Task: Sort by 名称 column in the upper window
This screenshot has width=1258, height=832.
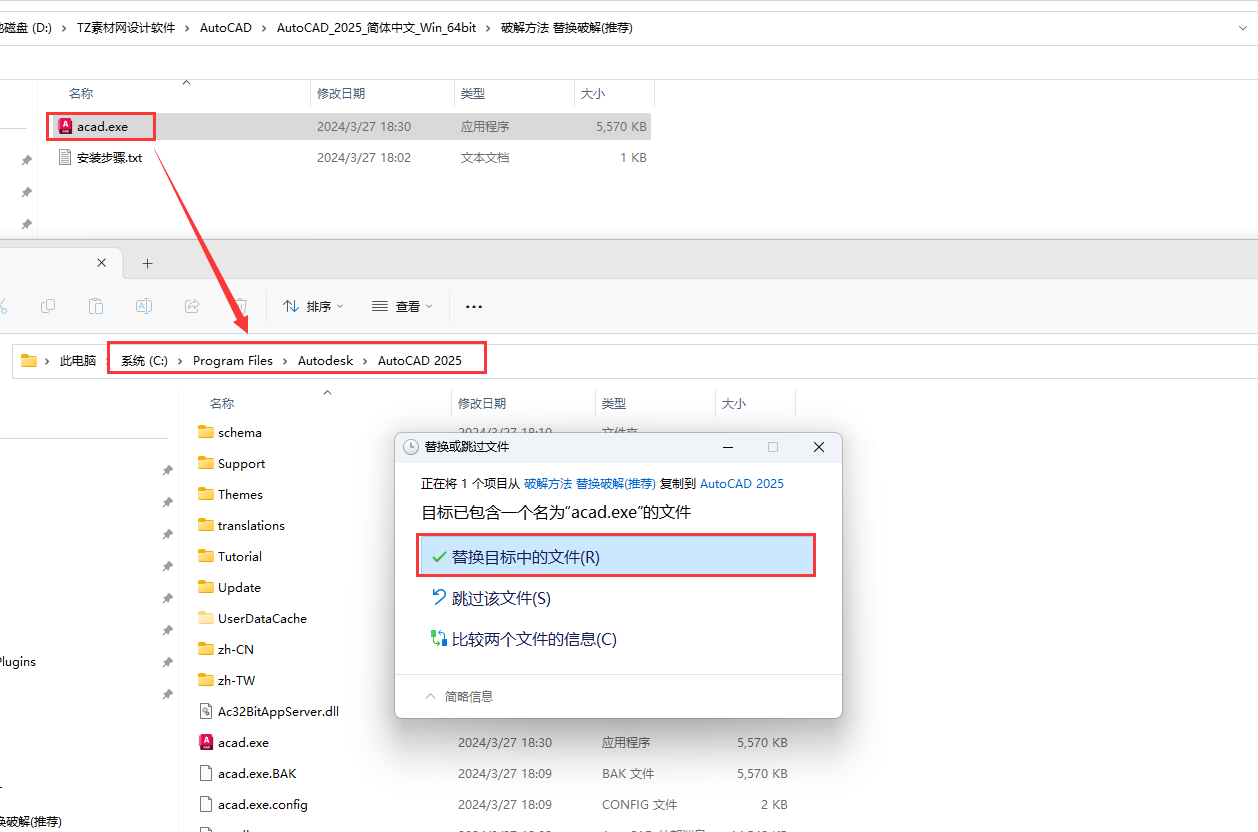Action: [81, 93]
